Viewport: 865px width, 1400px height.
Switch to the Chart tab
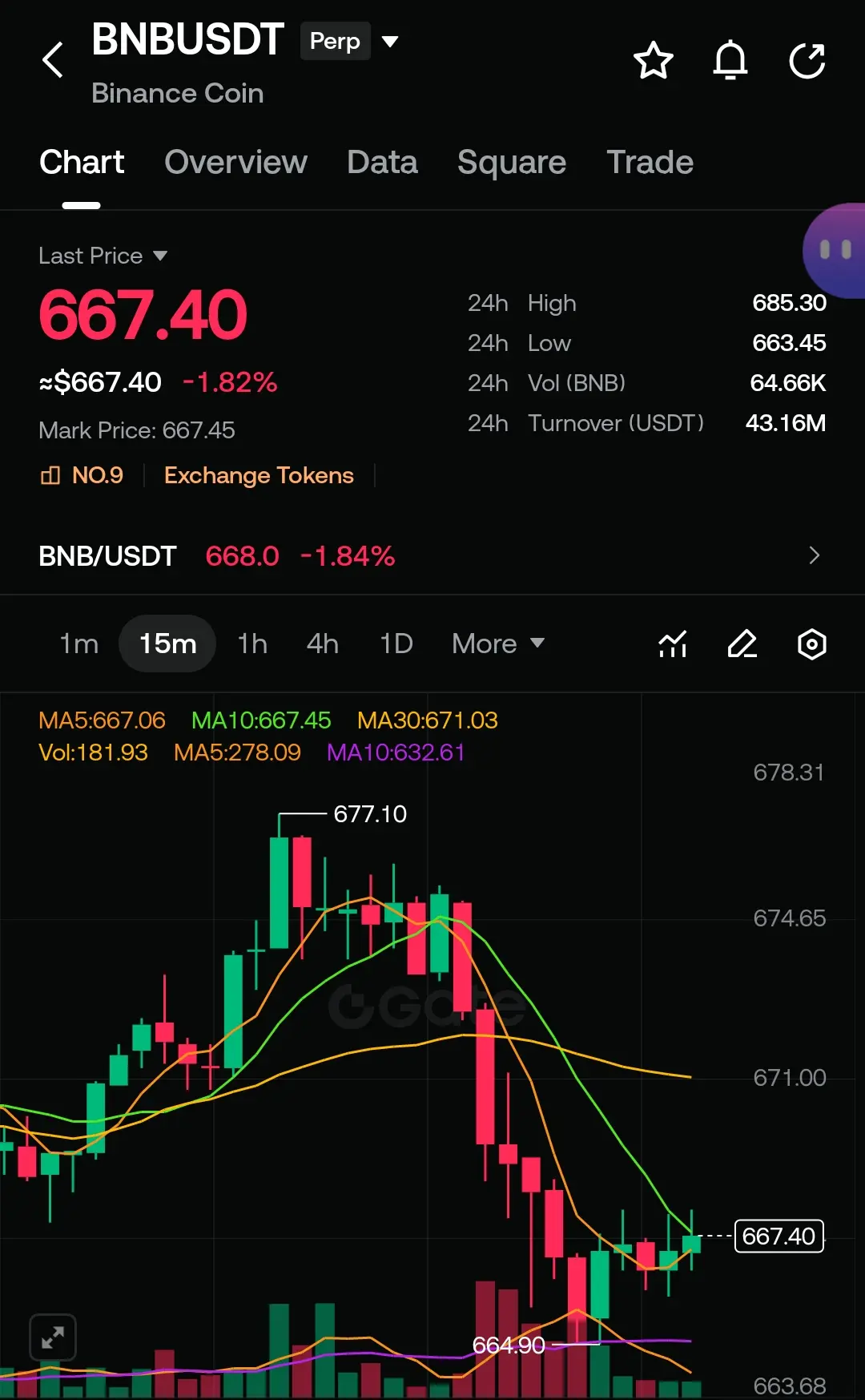82,163
